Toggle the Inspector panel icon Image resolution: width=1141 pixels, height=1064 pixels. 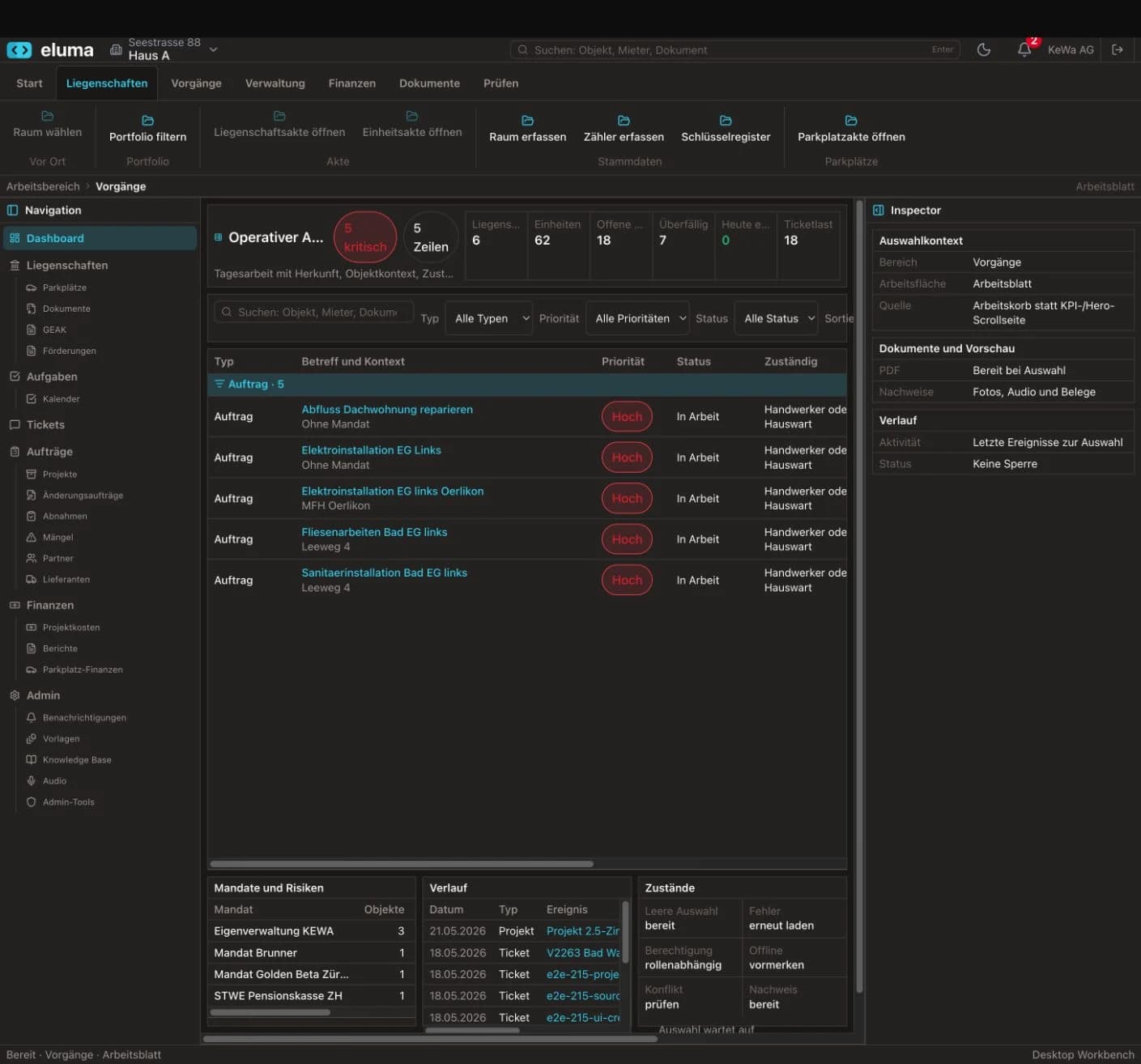(879, 211)
